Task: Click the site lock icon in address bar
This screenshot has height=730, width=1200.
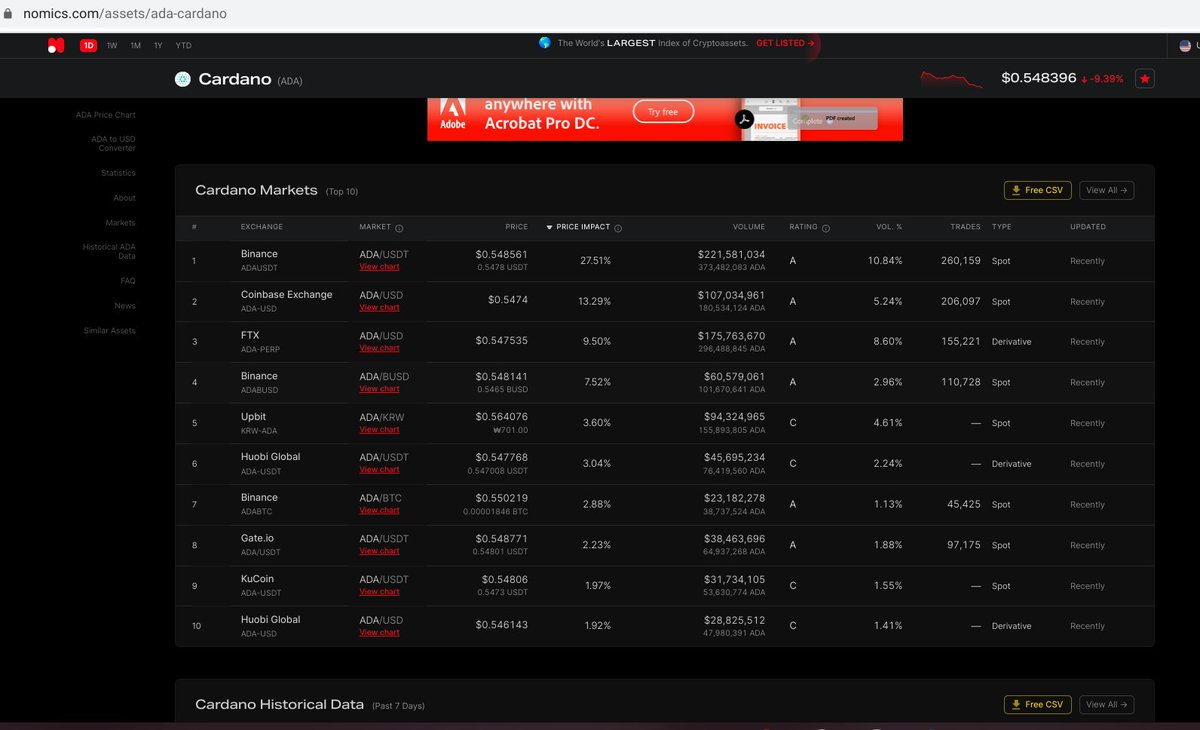Action: point(8,14)
